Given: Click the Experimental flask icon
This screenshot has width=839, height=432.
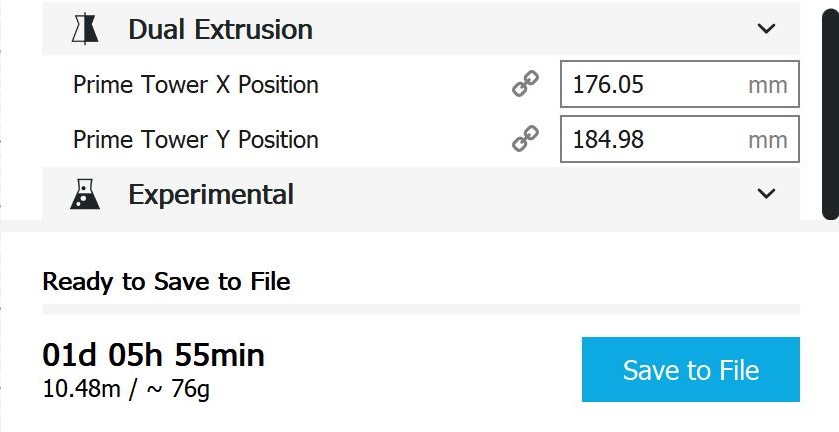Looking at the screenshot, I should click(x=86, y=193).
